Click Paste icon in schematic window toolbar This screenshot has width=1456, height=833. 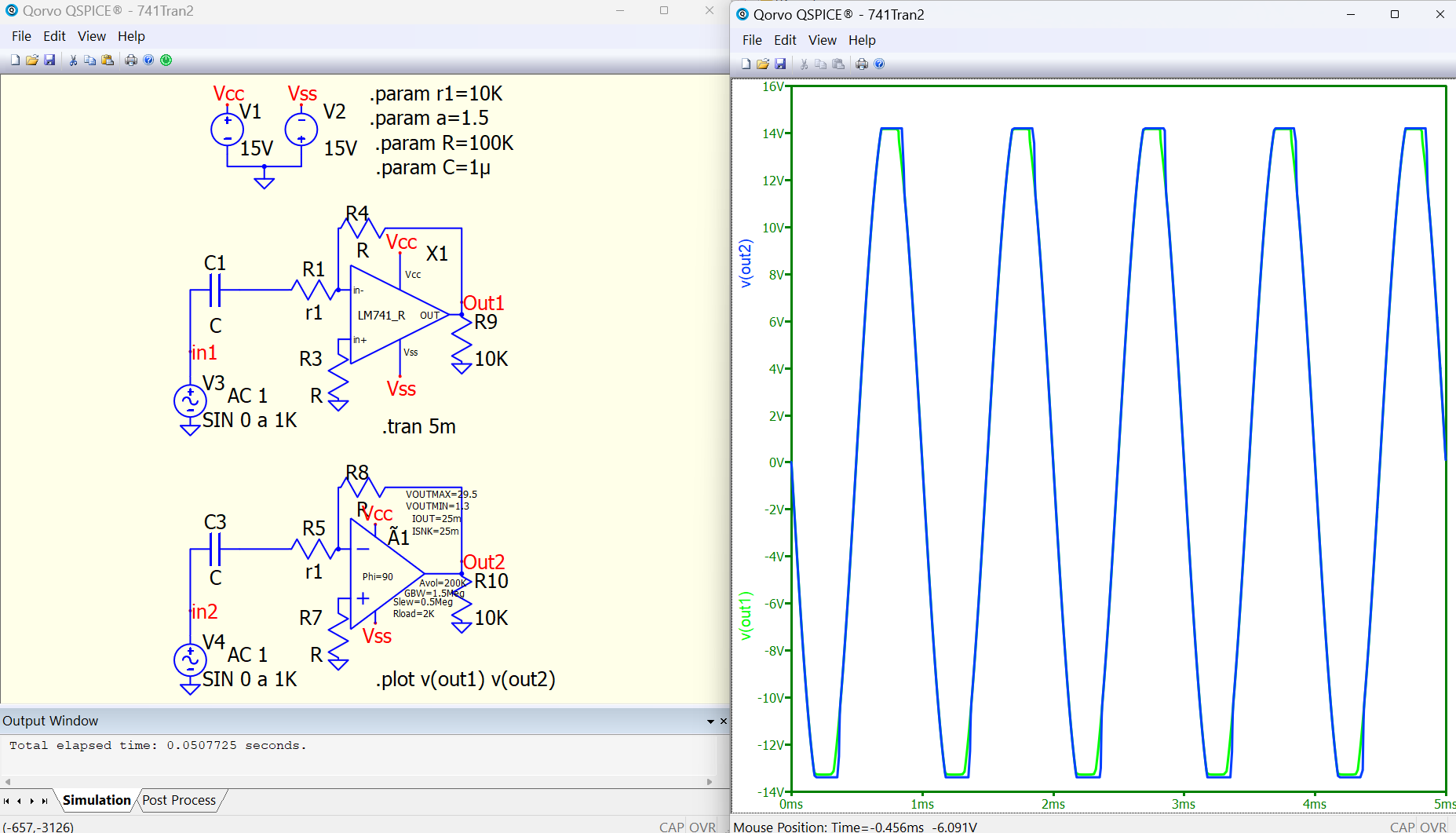[108, 60]
